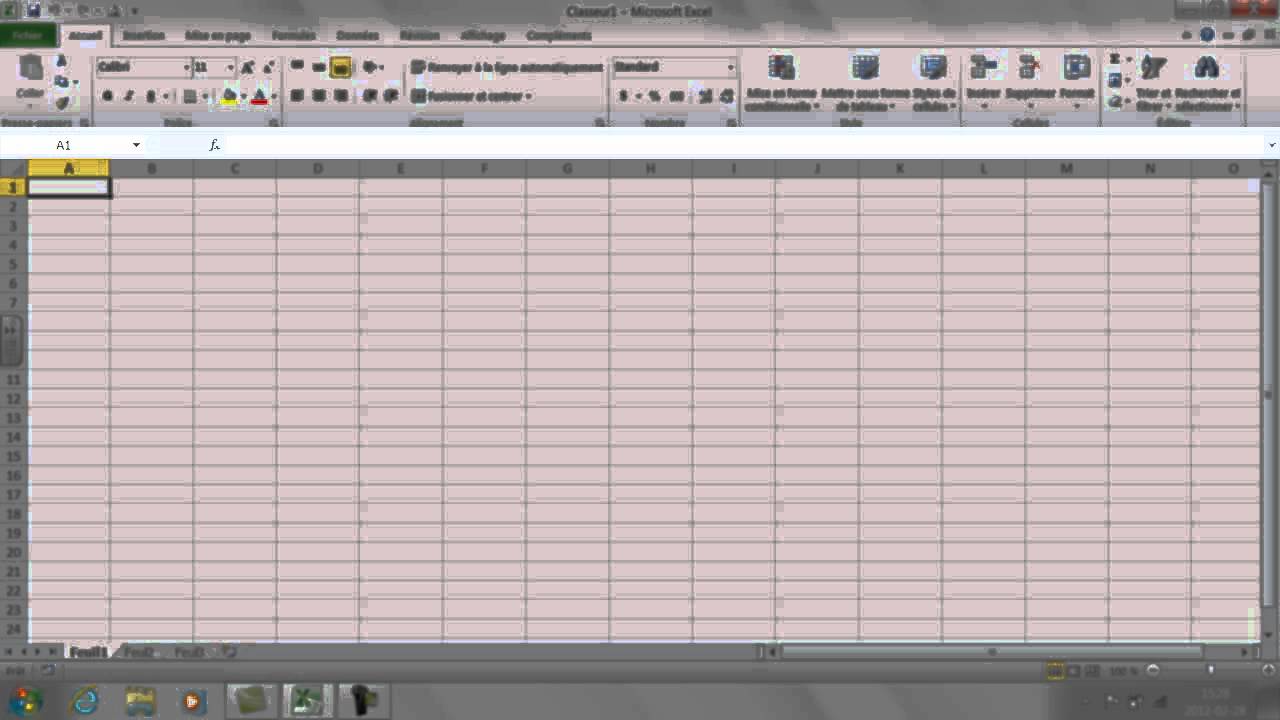This screenshot has width=1280, height=720.
Task: Click the Styles de cellules button
Action: [x=933, y=82]
